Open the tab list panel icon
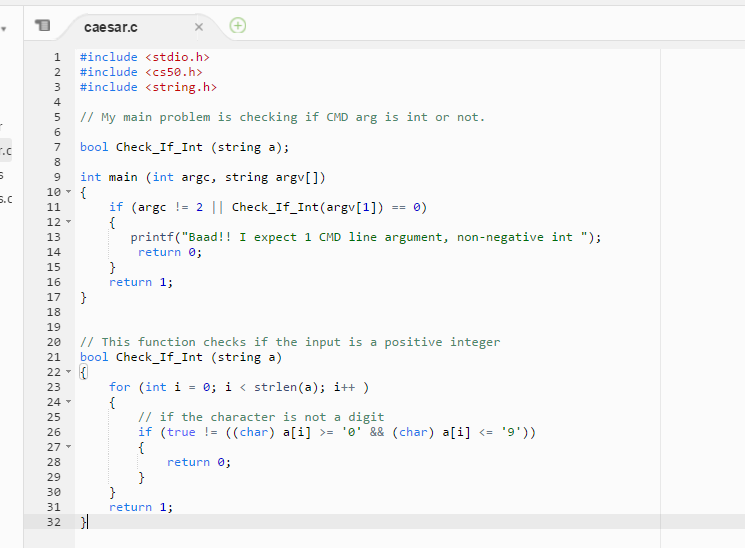 [43, 25]
